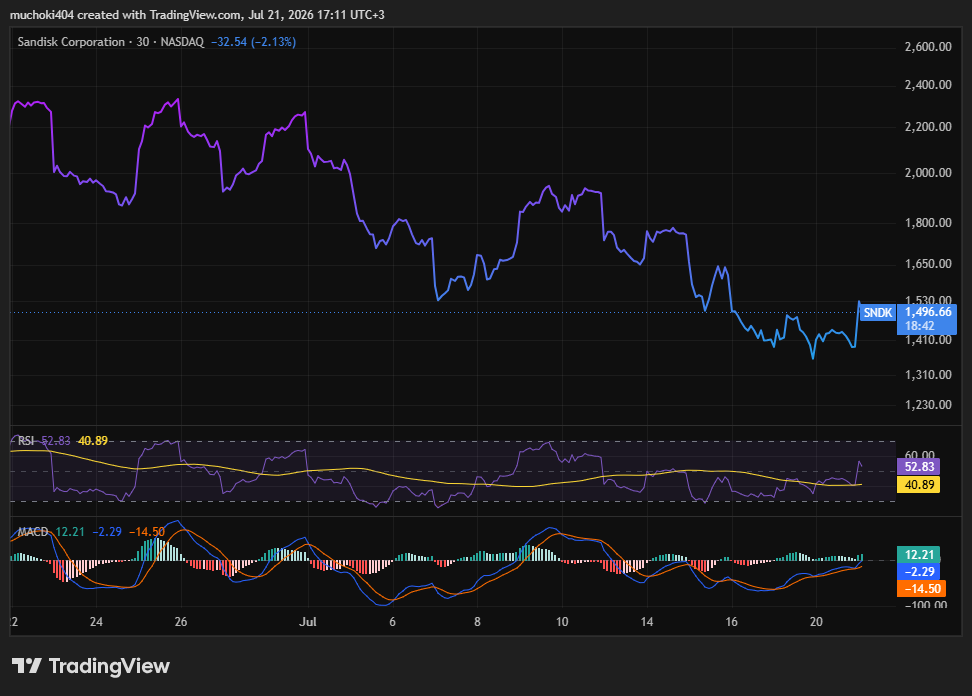This screenshot has height=696, width=972.
Task: Click the yellow 40.89 axis label
Action: coord(919,485)
